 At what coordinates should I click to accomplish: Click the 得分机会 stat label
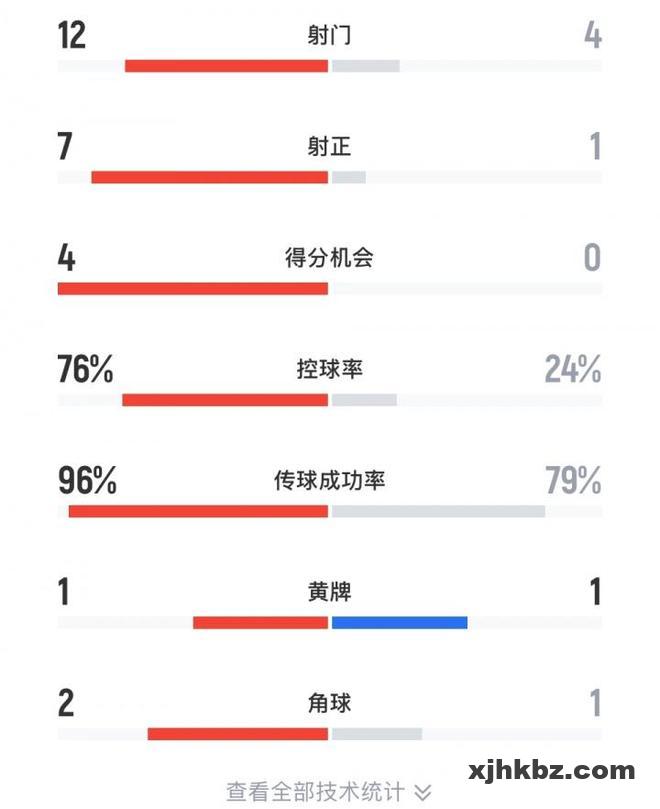pos(329,258)
